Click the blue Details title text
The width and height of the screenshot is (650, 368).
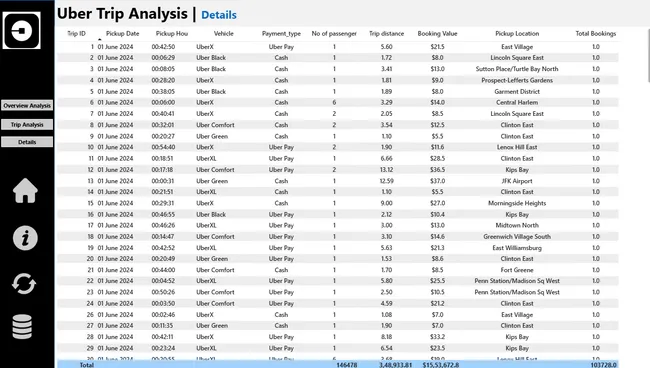click(219, 15)
